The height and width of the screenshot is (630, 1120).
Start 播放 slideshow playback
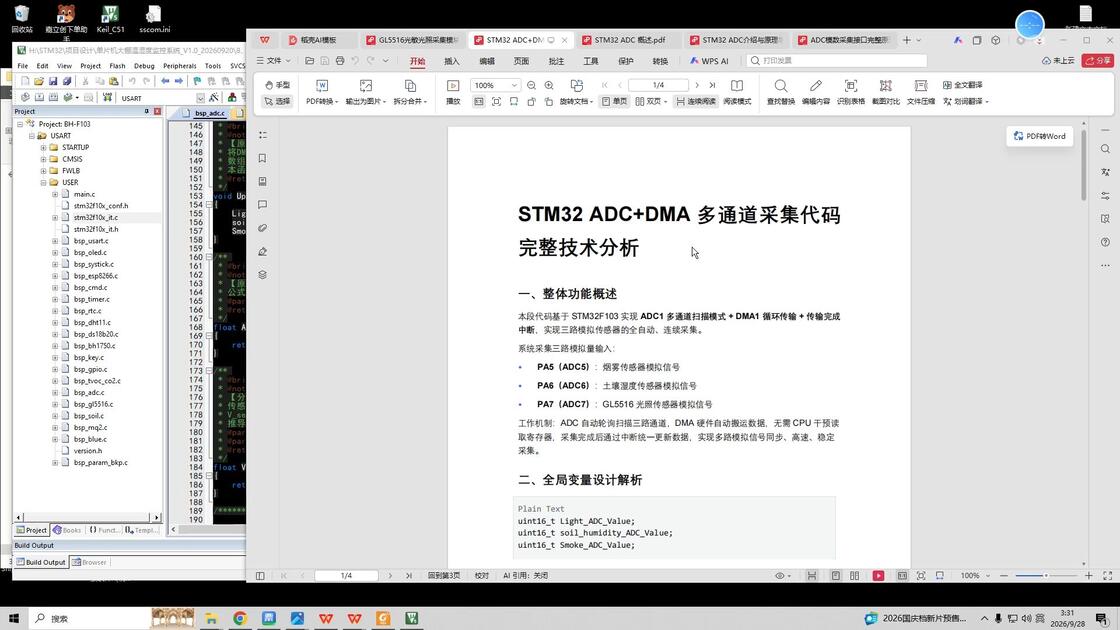tap(453, 93)
